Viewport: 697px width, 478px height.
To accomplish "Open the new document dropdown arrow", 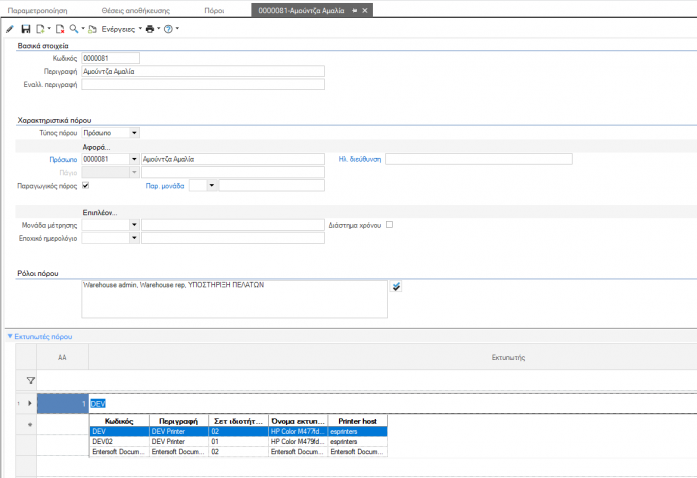I will [x=49, y=28].
